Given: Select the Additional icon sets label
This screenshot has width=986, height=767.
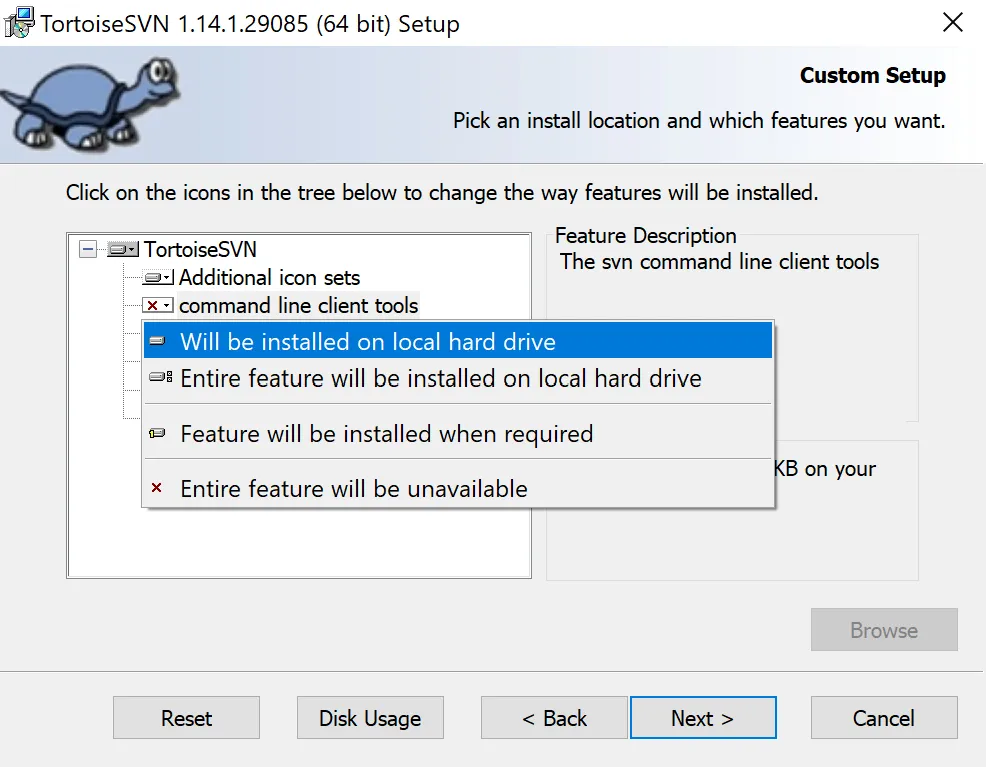Looking at the screenshot, I should point(269,278).
